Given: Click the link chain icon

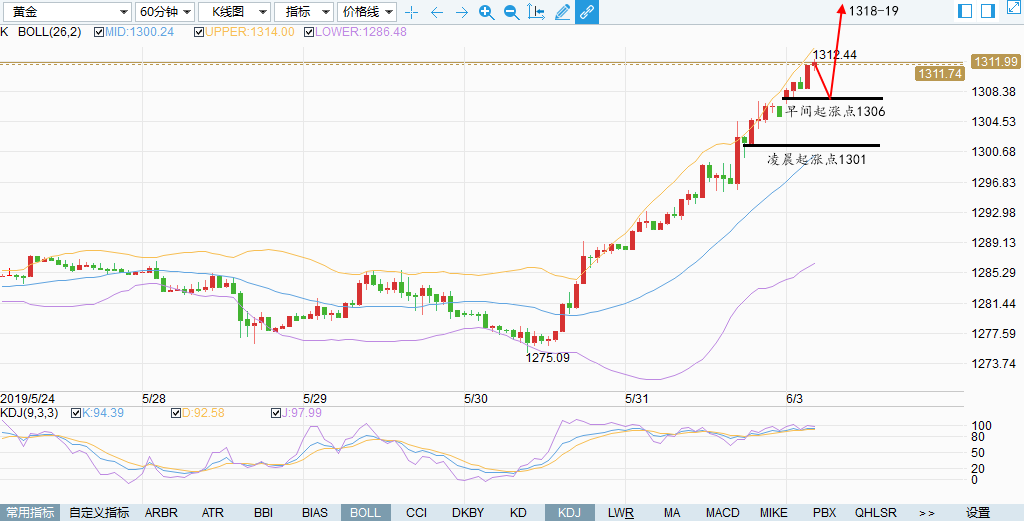Looking at the screenshot, I should [587, 12].
